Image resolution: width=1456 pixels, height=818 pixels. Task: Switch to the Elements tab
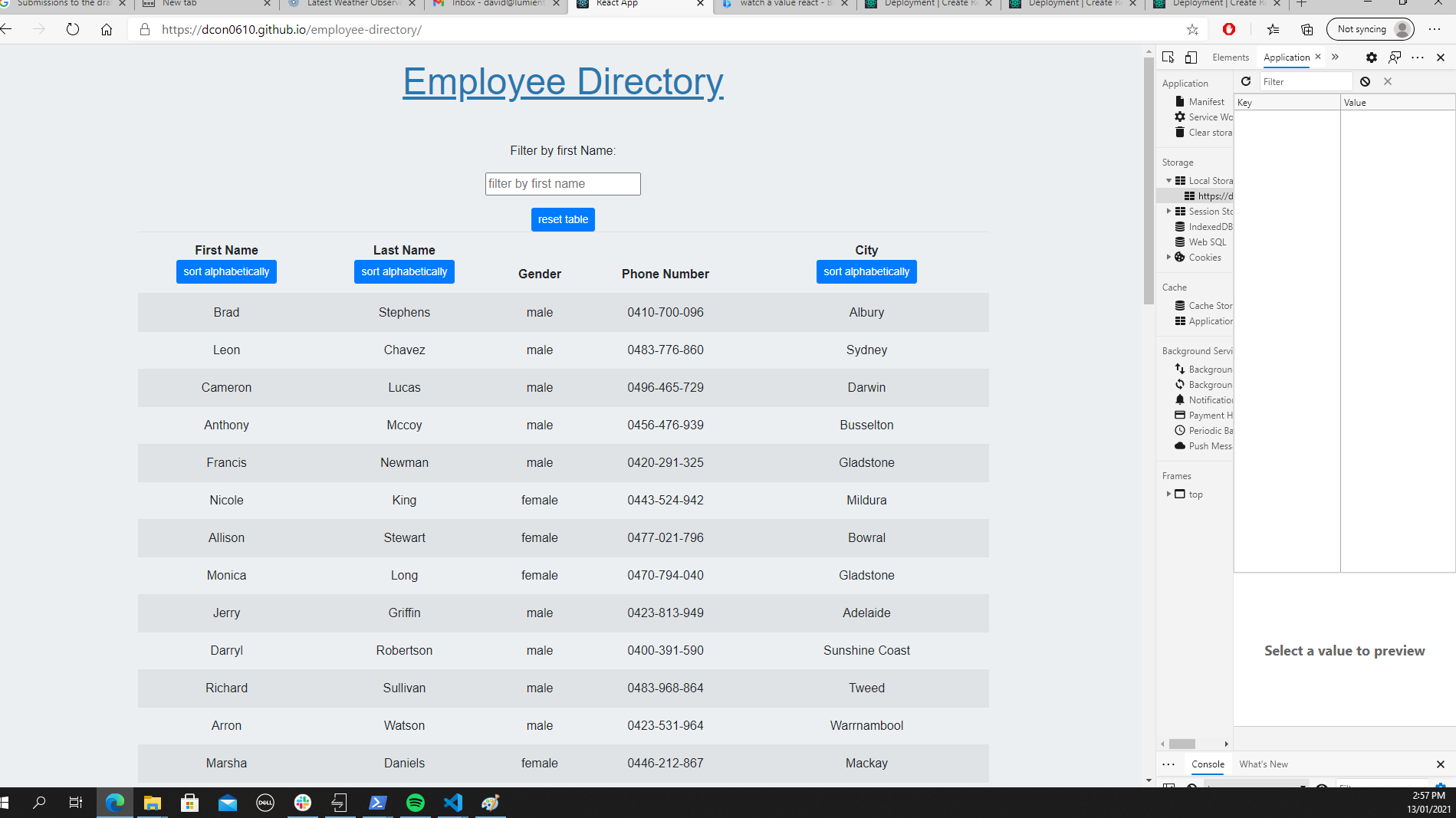click(x=1230, y=57)
